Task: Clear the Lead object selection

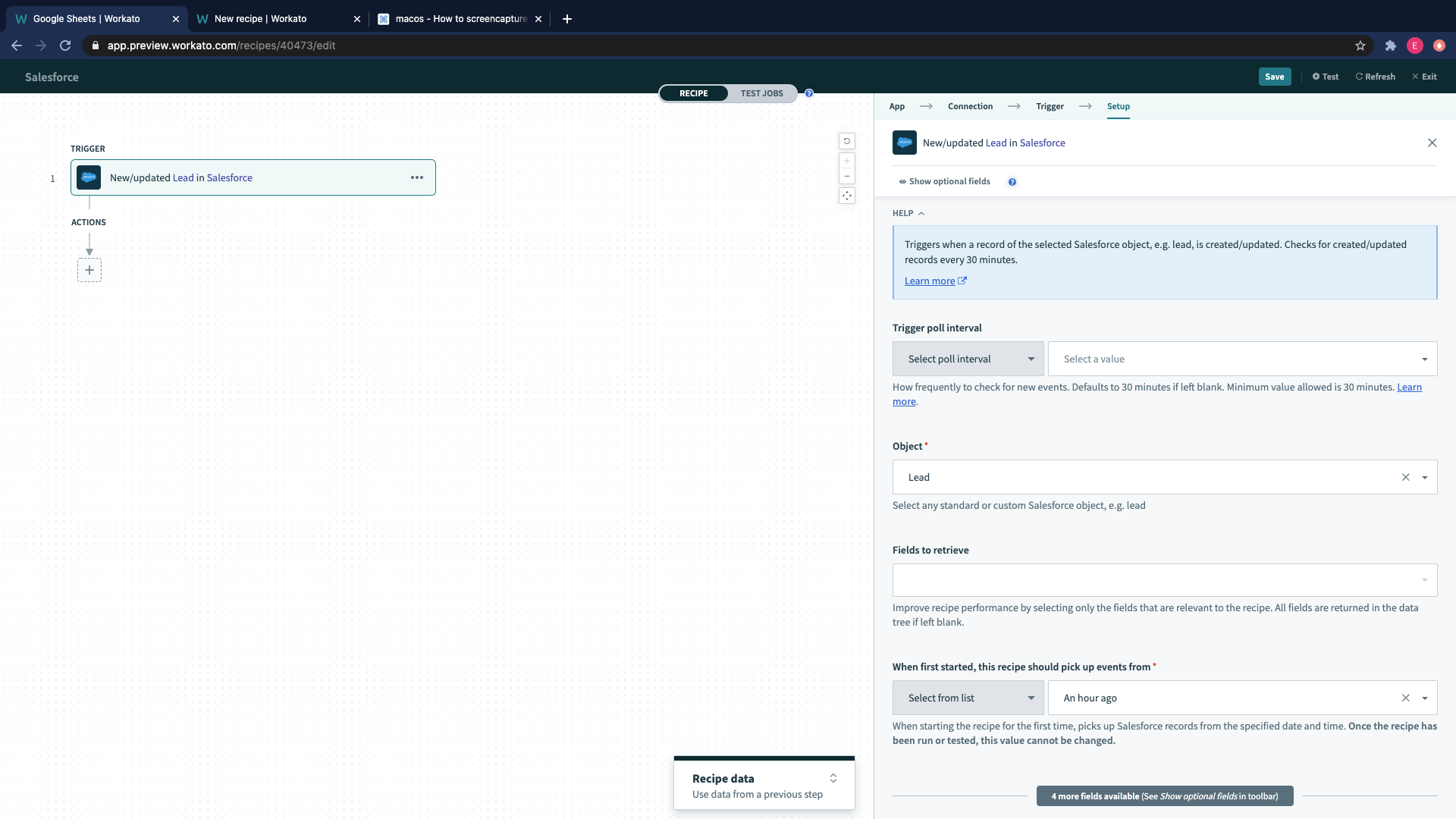Action: (1405, 477)
